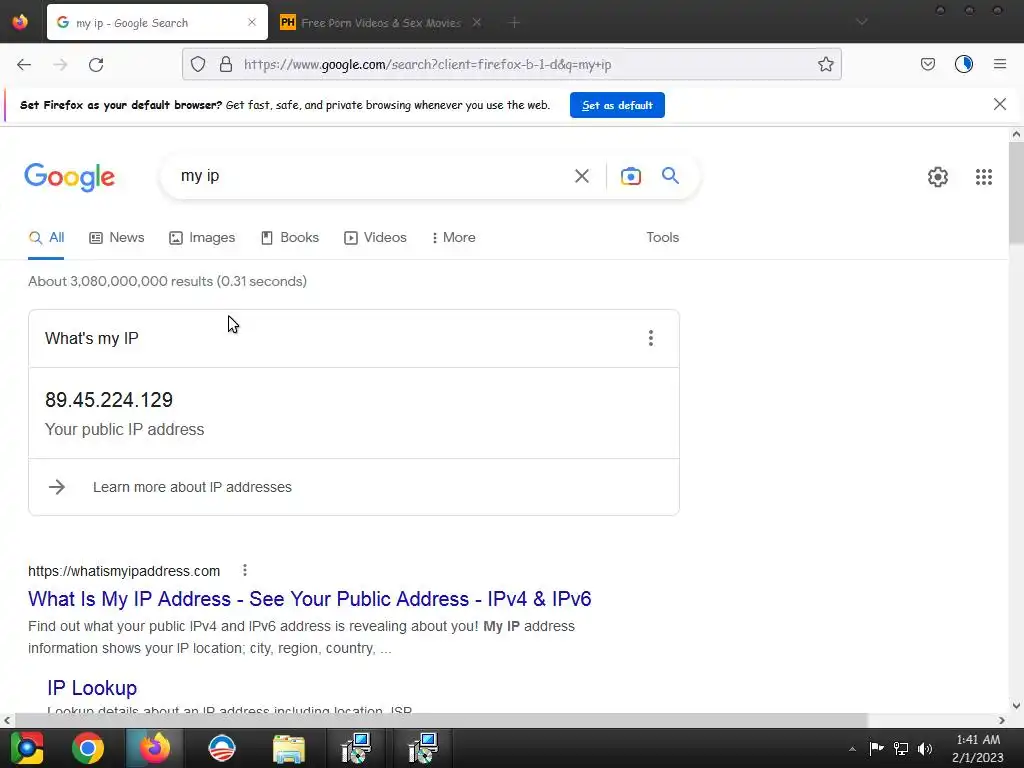Show the list of all tabs with the chevron
The image size is (1024, 768).
(861, 22)
